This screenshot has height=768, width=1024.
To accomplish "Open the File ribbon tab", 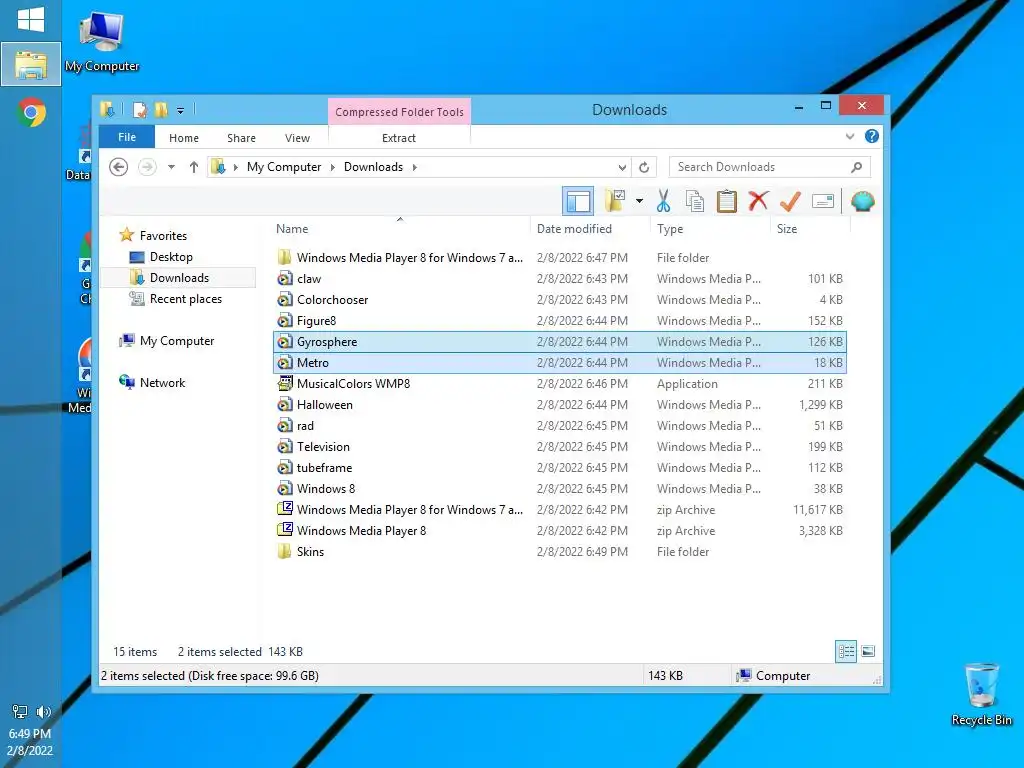I will [127, 137].
